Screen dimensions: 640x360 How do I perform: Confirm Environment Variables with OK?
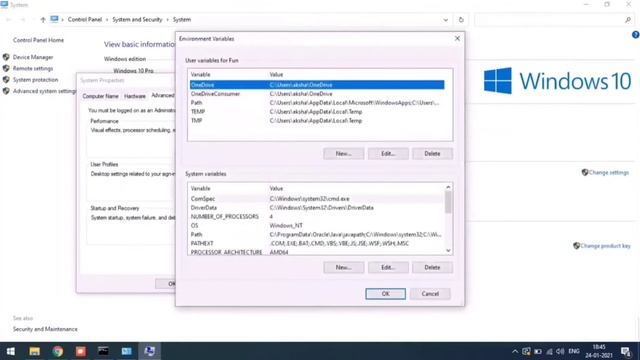tap(385, 294)
